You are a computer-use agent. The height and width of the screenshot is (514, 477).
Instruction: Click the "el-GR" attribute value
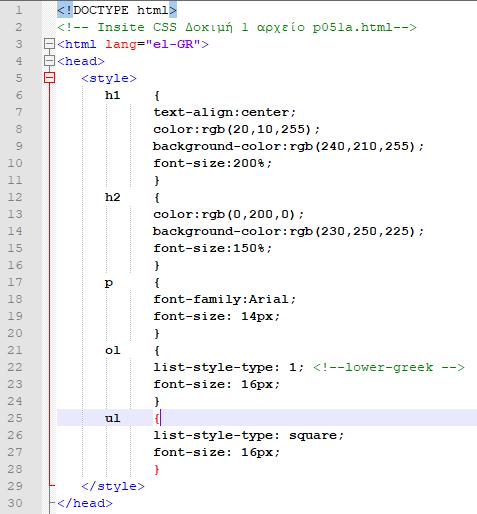pos(173,44)
